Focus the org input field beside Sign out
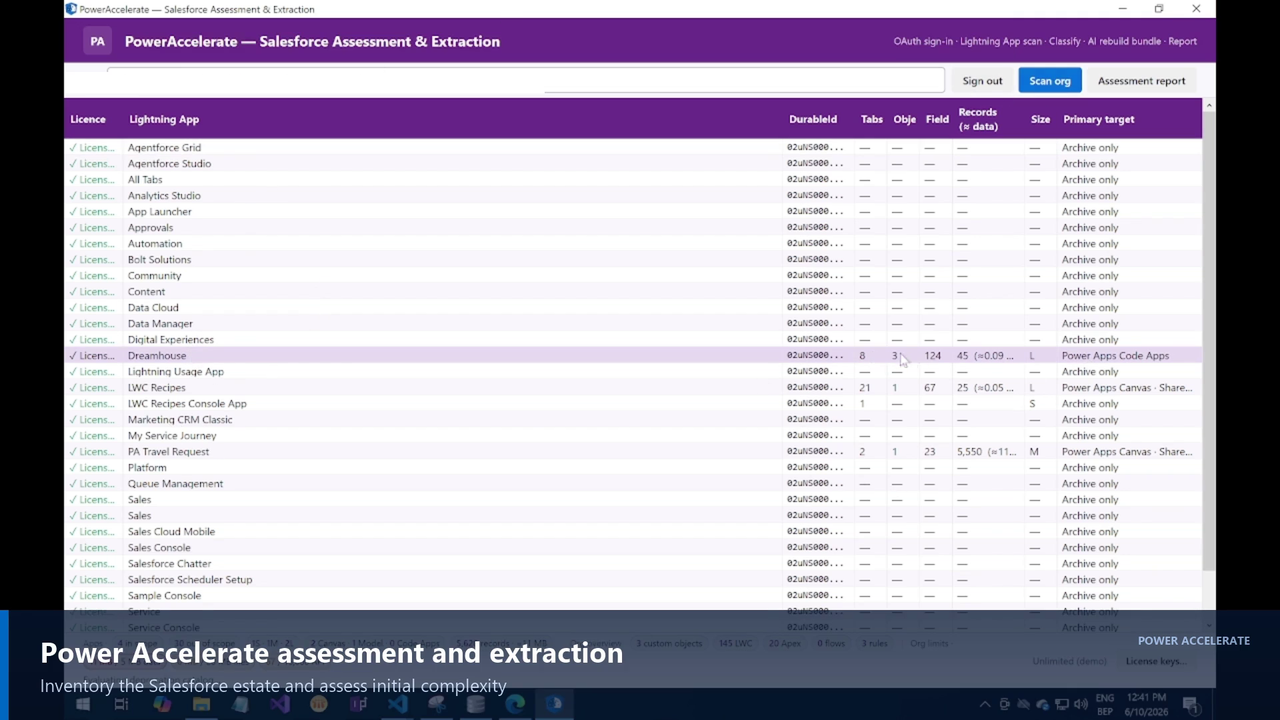 point(525,80)
